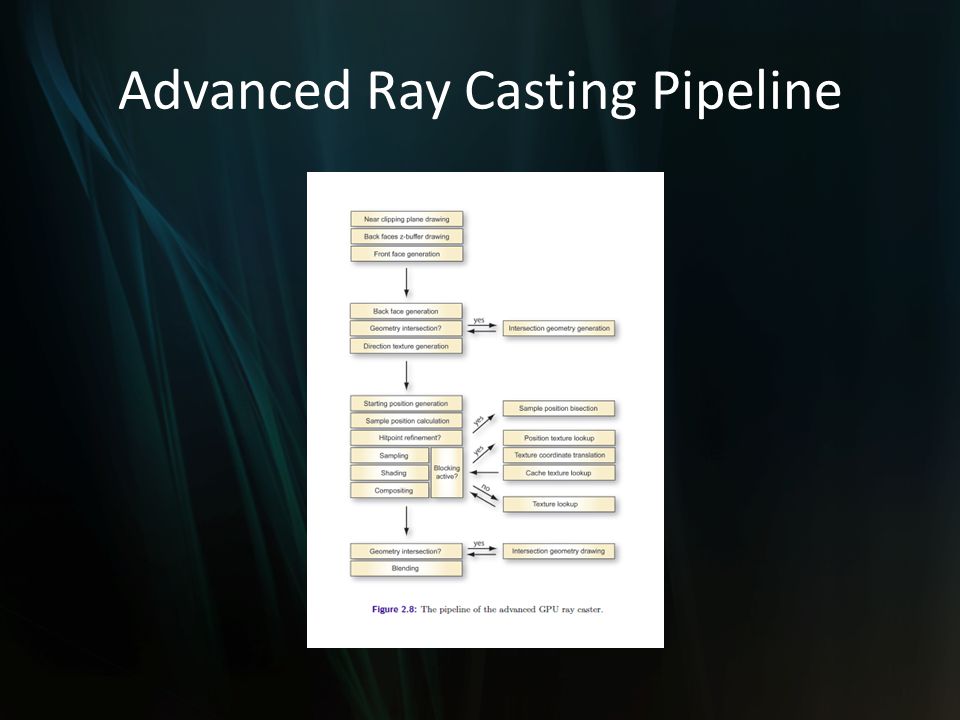Click caption text 'The pipeline of the advanced GPU ray caster.'
Image resolution: width=960 pixels, height=720 pixels.
coord(512,609)
